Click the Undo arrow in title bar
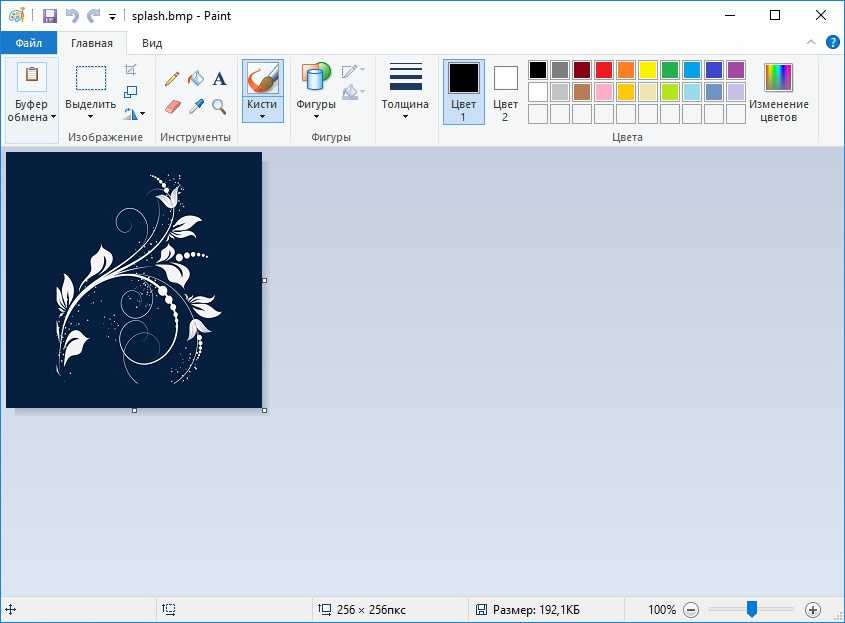The image size is (845, 623). coord(71,16)
